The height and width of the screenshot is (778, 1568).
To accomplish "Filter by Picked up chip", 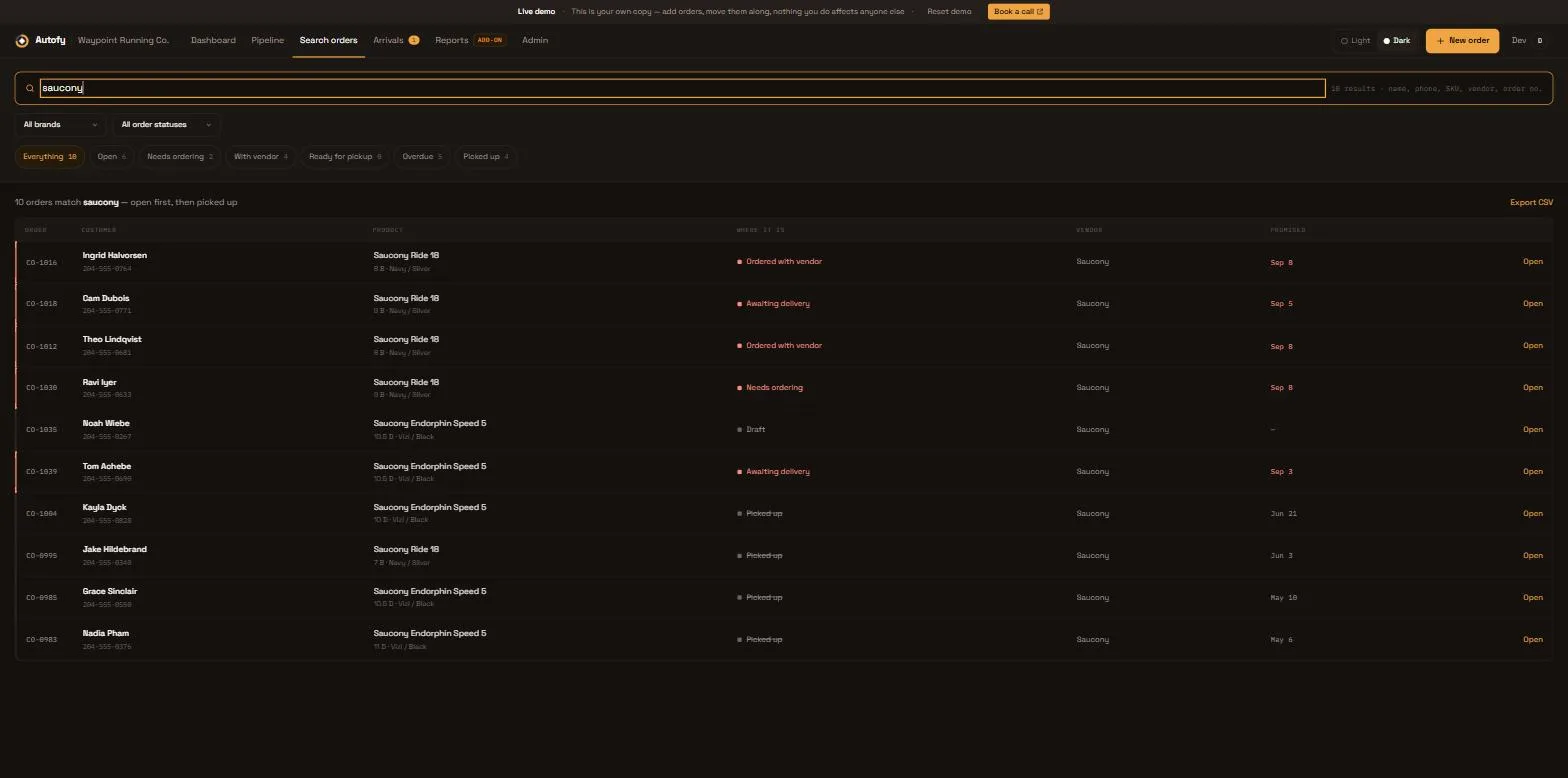I will [485, 157].
